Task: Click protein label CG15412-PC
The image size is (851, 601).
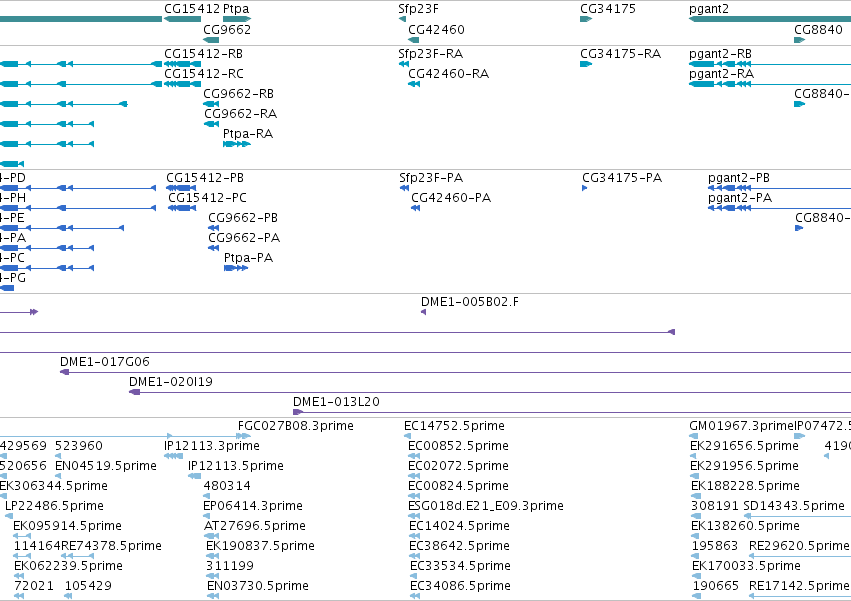Action: click(x=207, y=198)
